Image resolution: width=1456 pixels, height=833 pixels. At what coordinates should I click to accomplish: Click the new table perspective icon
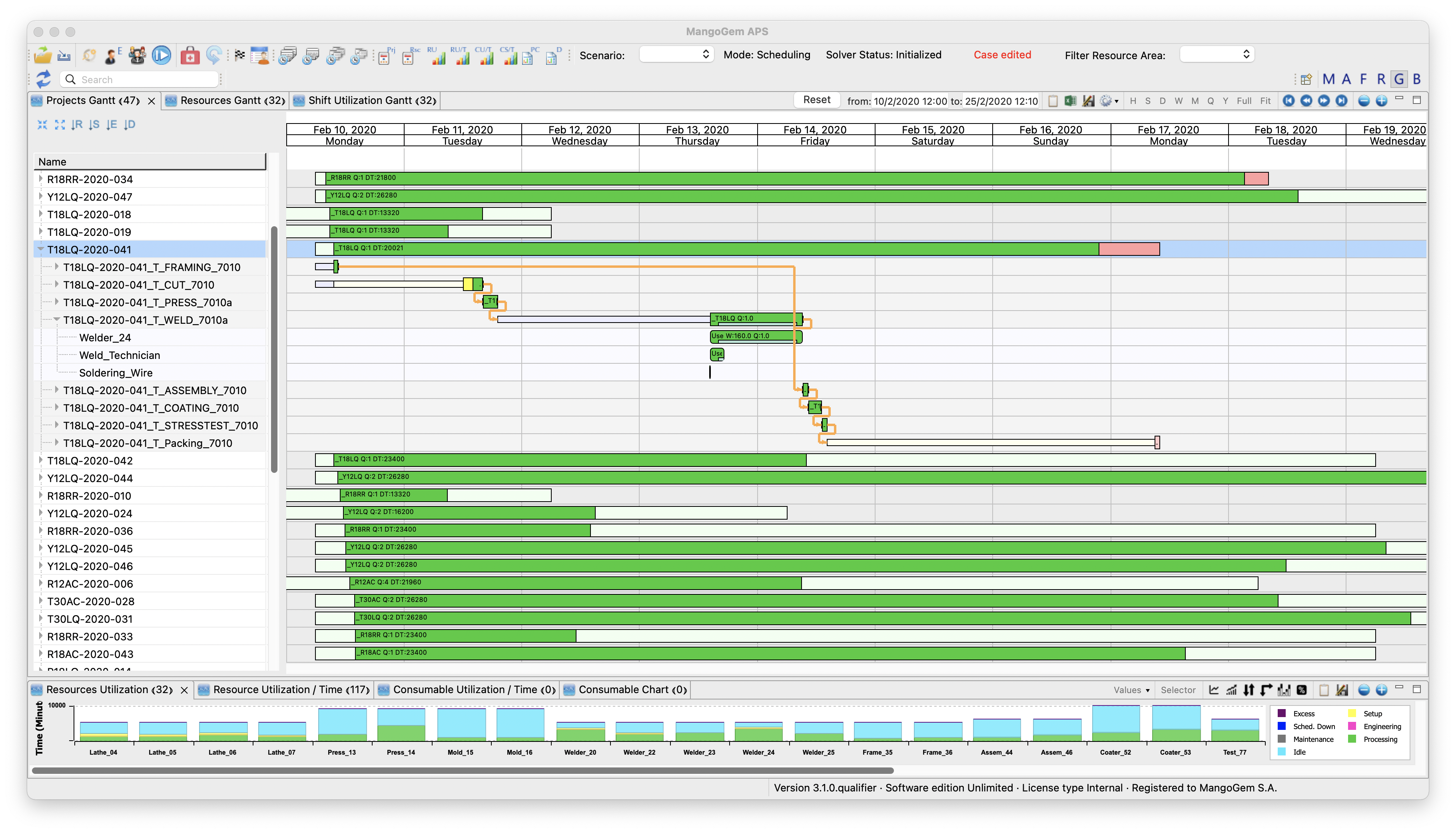point(1306,79)
